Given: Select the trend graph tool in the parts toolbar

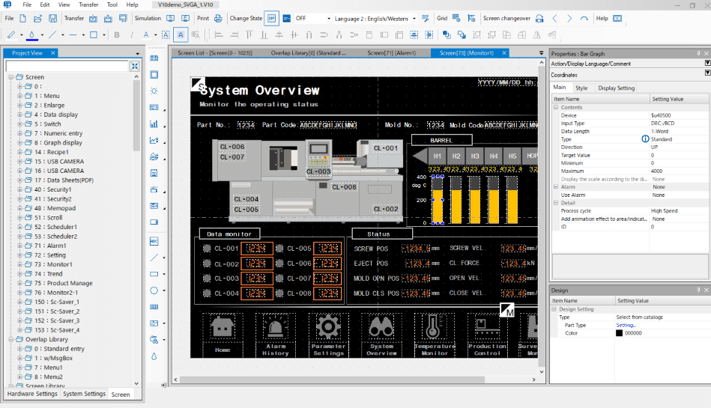Looking at the screenshot, I should click(154, 141).
